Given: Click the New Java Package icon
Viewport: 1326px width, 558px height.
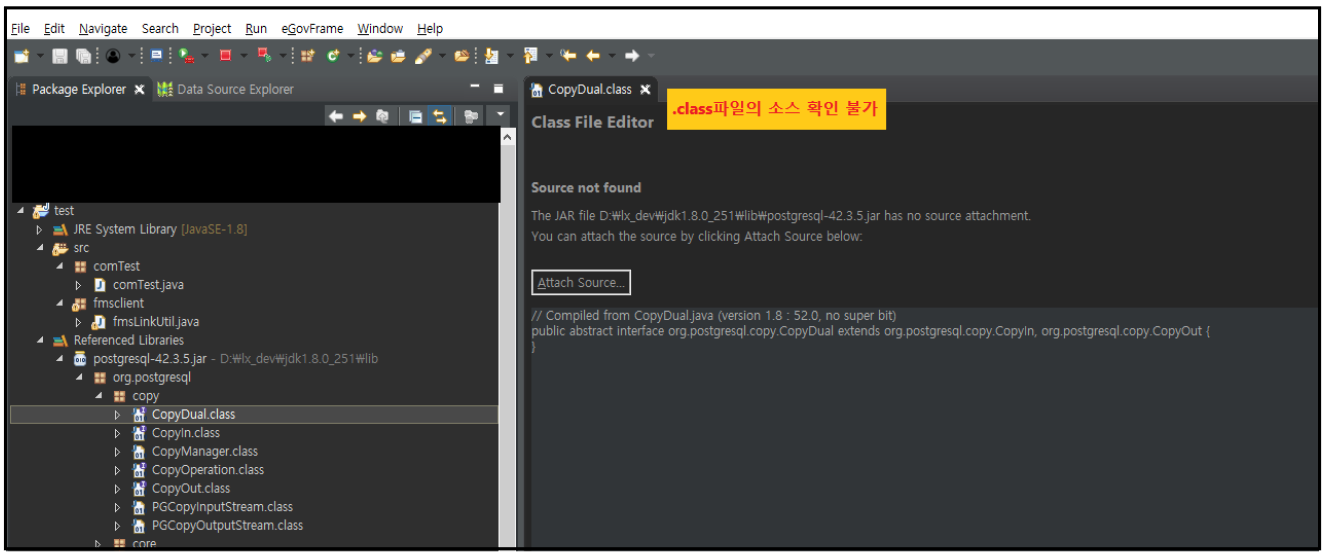Looking at the screenshot, I should point(308,56).
